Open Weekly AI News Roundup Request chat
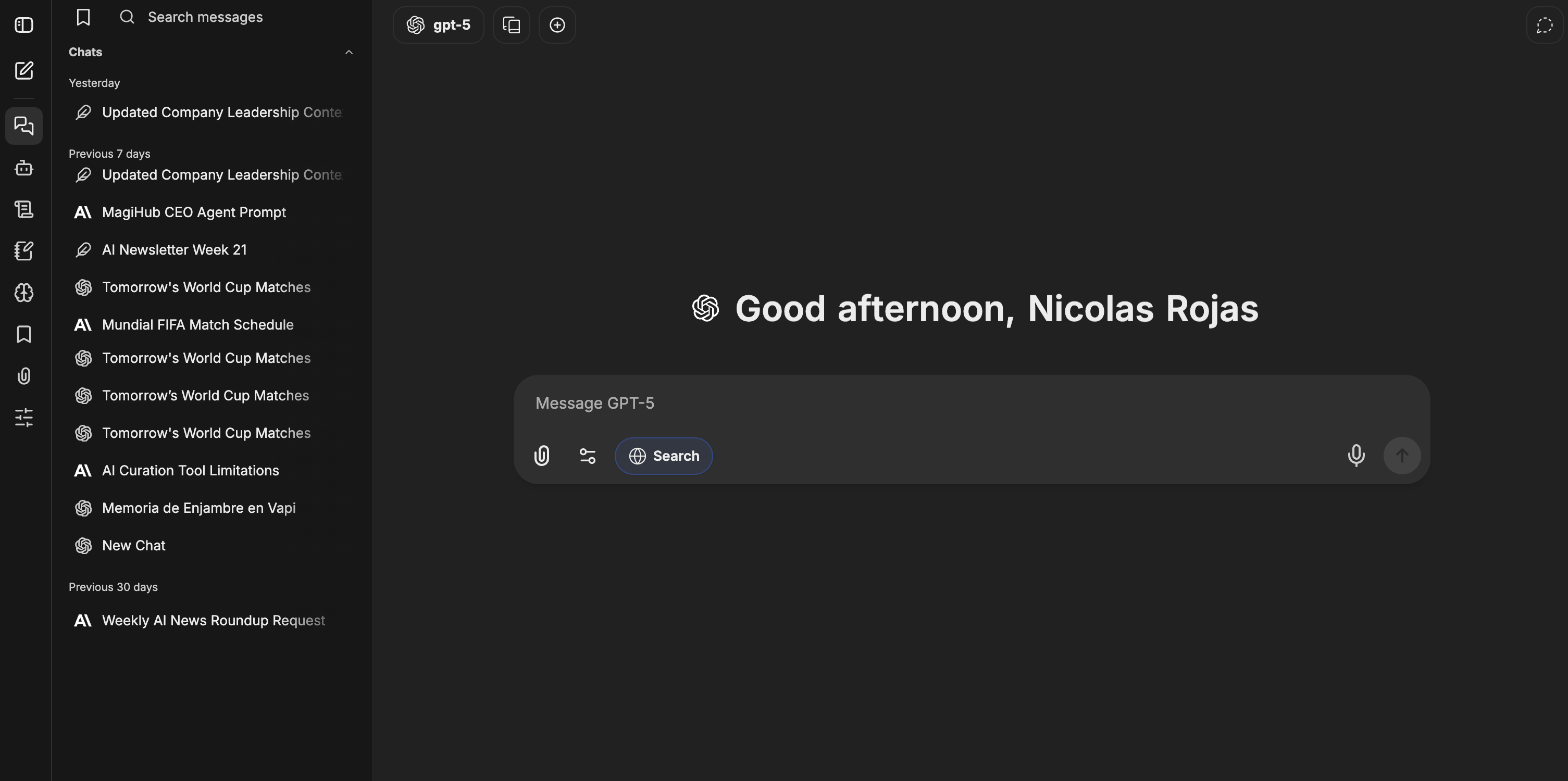This screenshot has height=781, width=1568. click(x=211, y=621)
